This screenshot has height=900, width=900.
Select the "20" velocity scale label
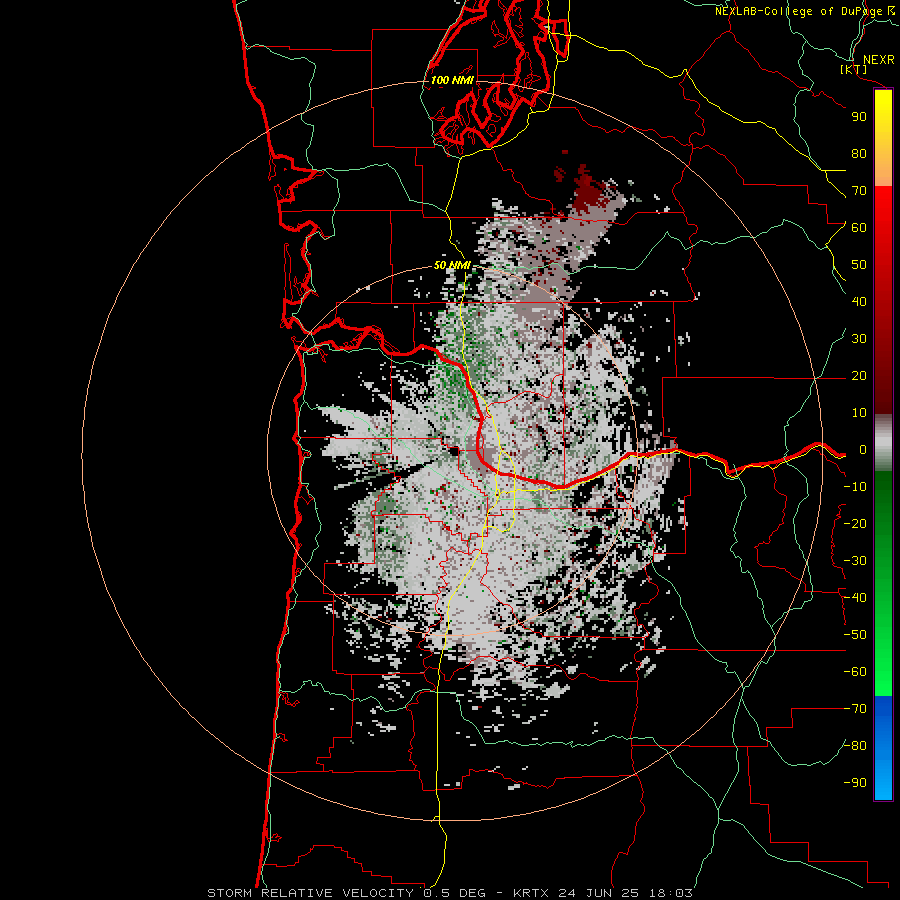point(859,376)
